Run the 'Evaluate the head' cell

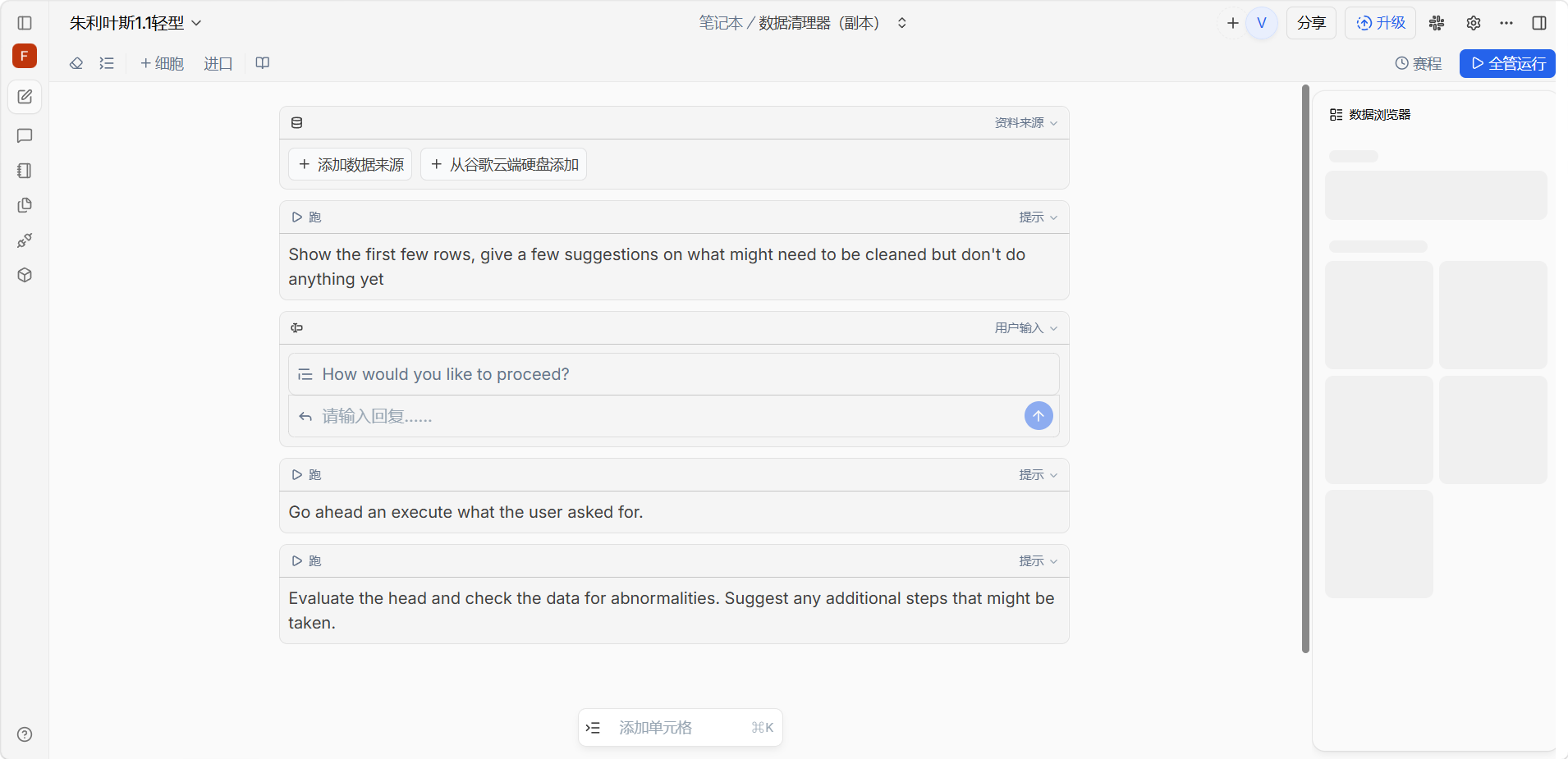306,561
